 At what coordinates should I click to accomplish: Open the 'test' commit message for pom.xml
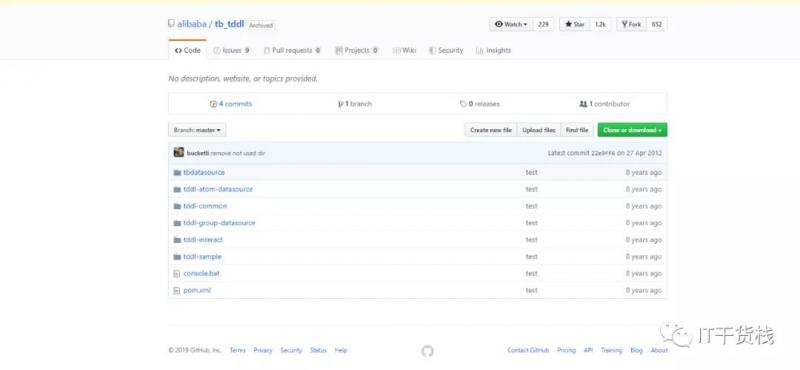(x=531, y=290)
